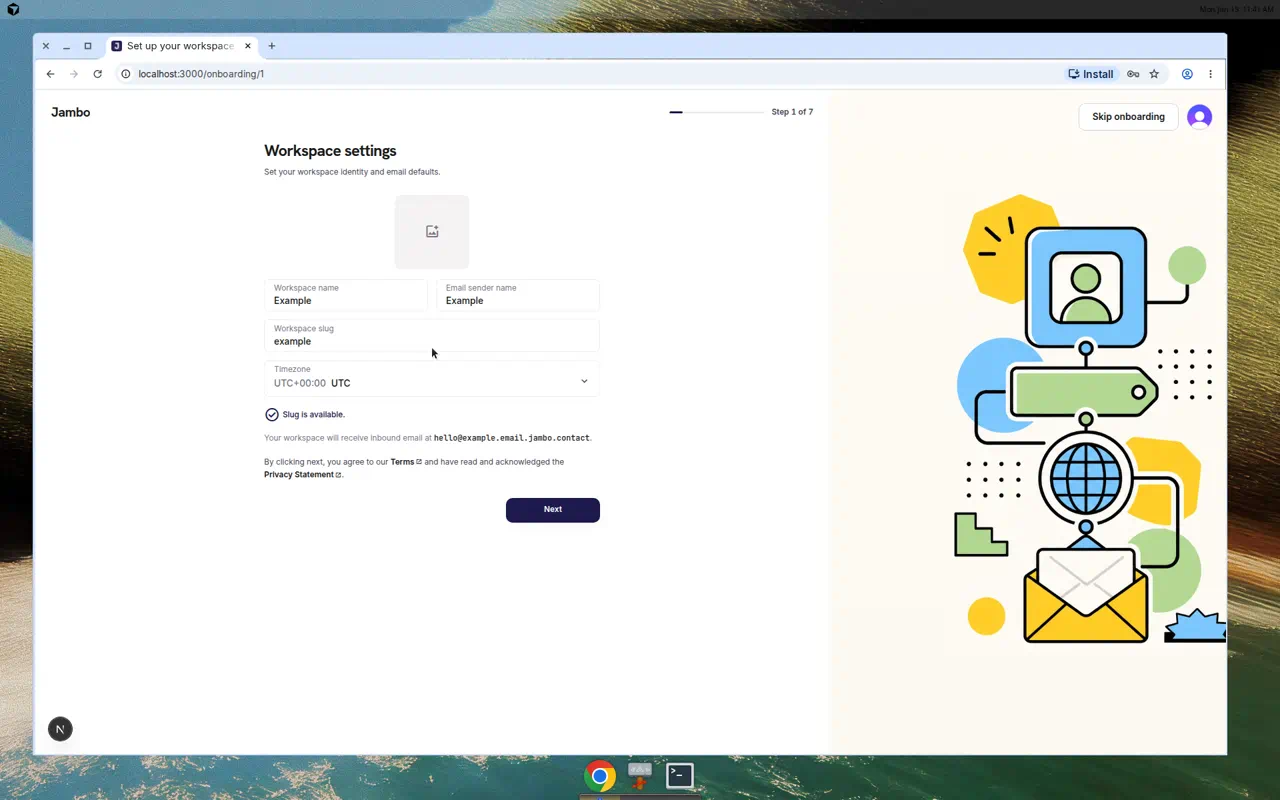The width and height of the screenshot is (1280, 800).
Task: Open the Chrome three-dot menu
Action: (x=1210, y=74)
